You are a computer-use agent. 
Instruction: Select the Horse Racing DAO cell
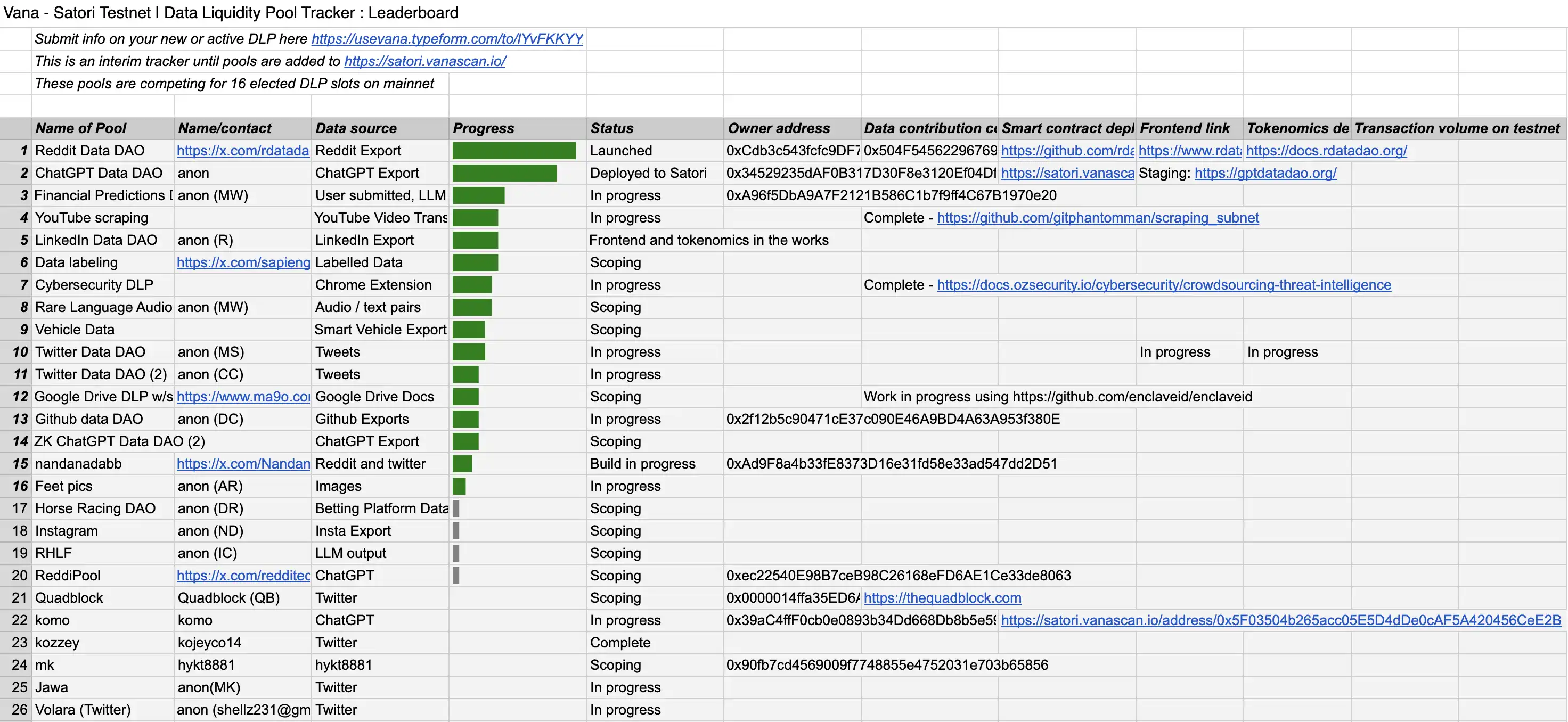[95, 508]
